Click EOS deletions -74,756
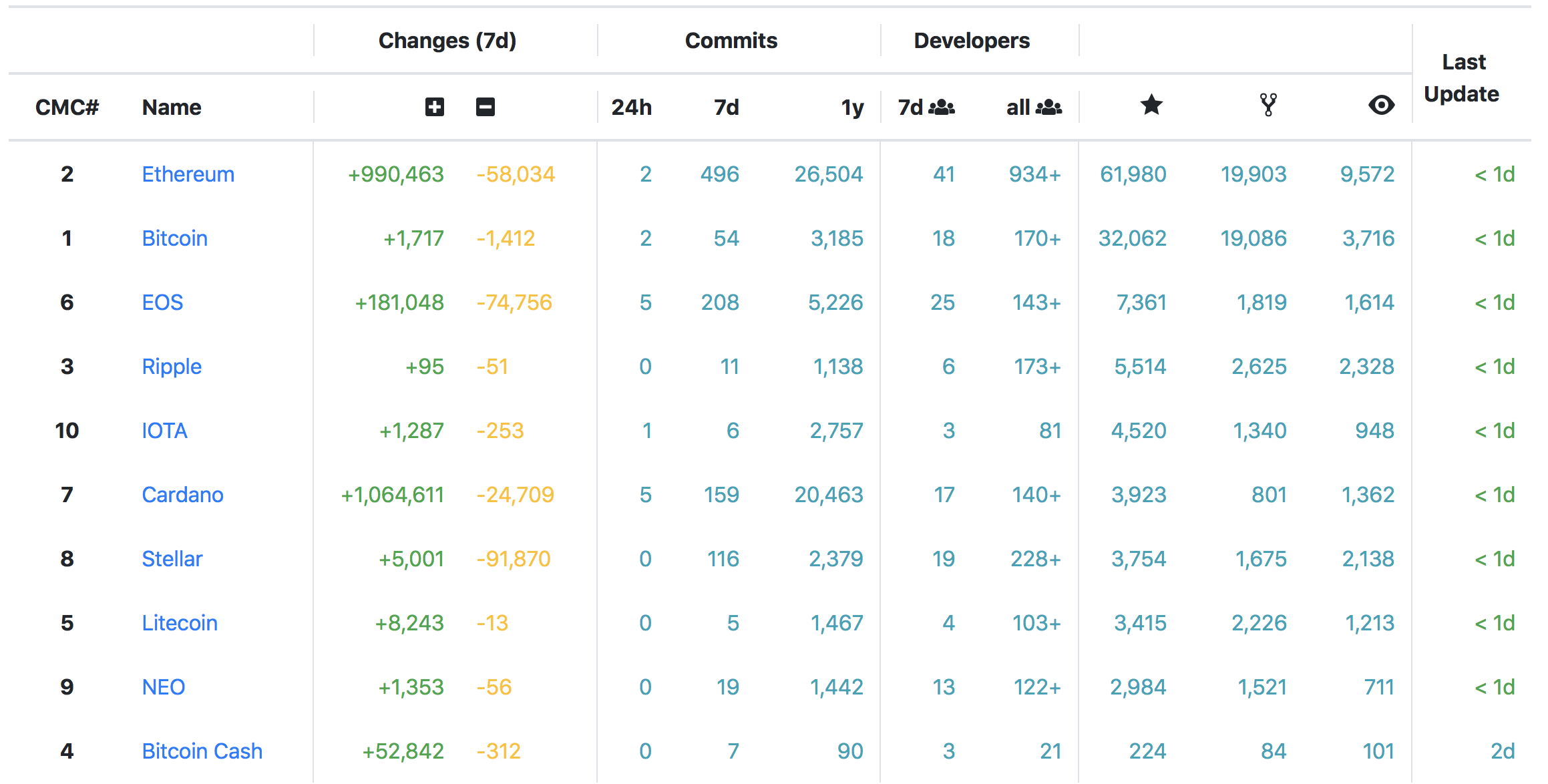The width and height of the screenshot is (1548, 784). (x=514, y=303)
